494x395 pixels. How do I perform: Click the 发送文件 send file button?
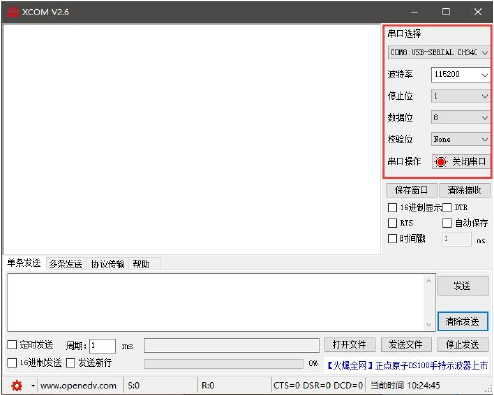tap(406, 345)
